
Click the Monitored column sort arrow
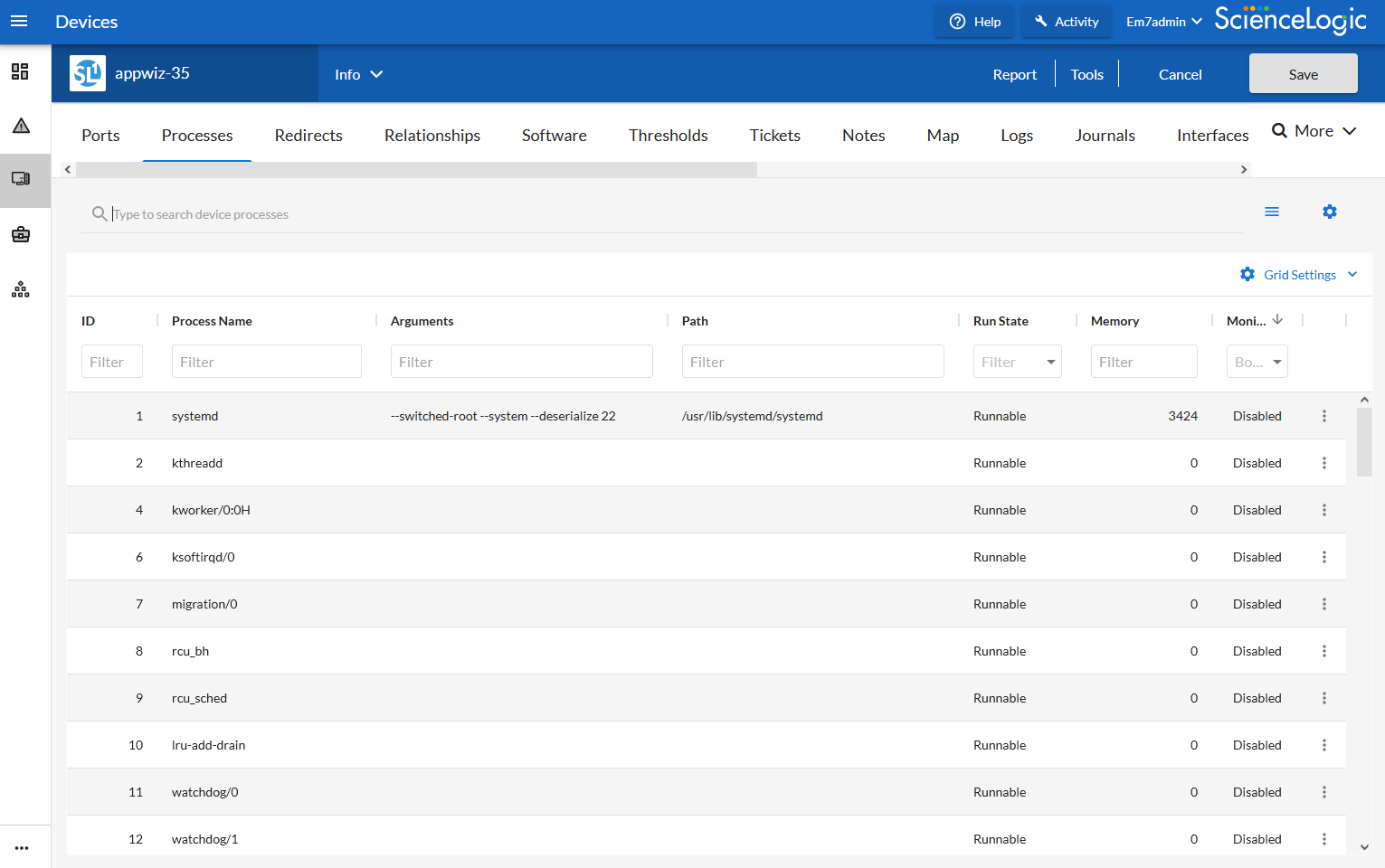(x=1277, y=320)
